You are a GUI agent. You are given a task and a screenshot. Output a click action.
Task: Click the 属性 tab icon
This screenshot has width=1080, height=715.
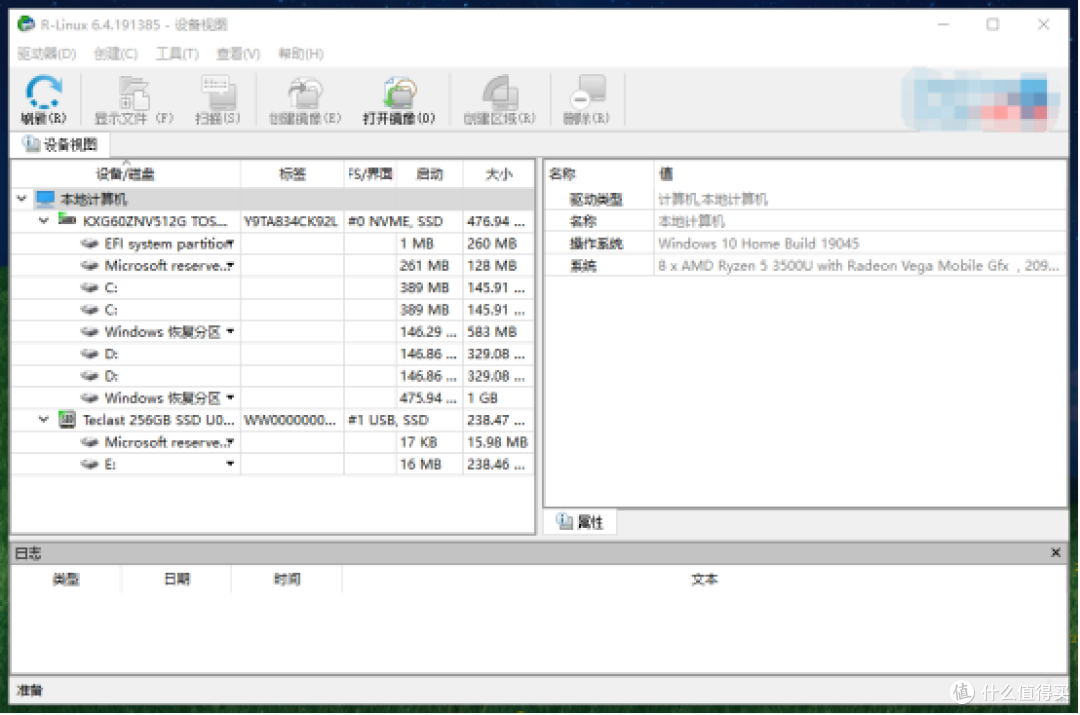[x=565, y=521]
